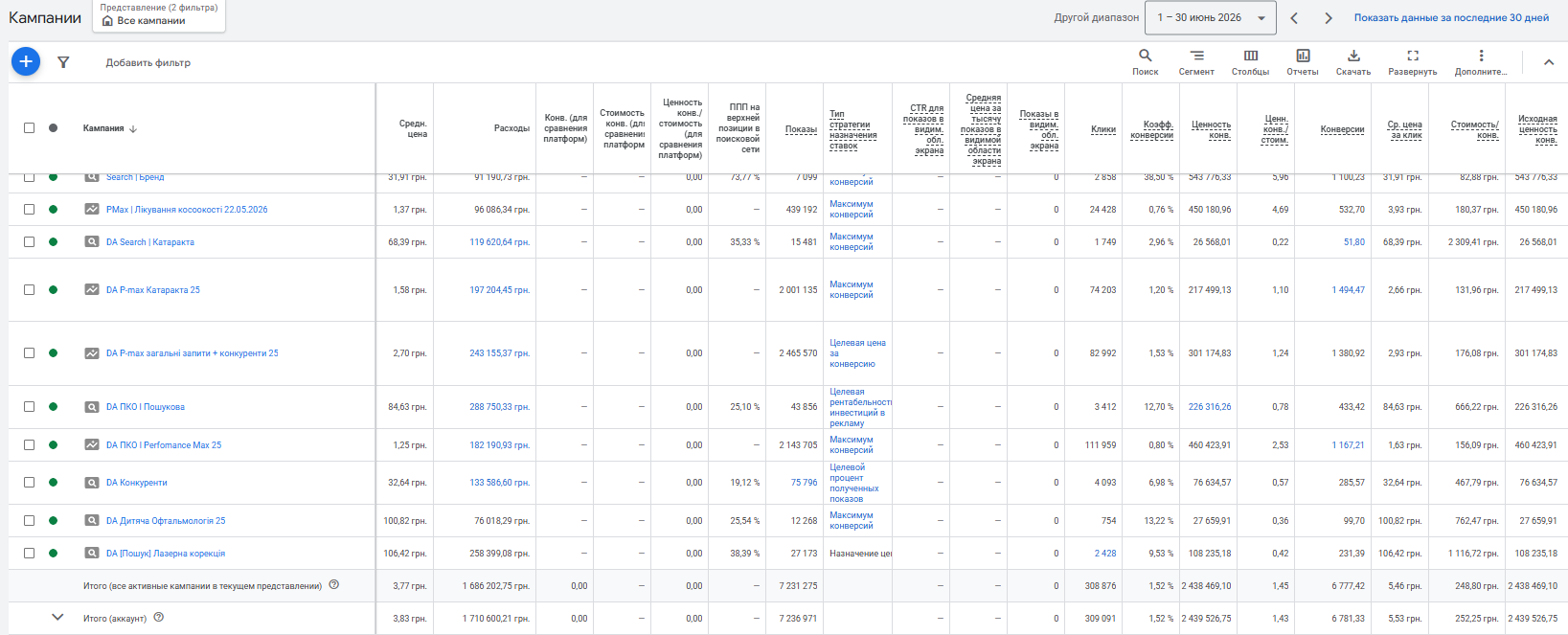
Task: Check the DA P-max Катаракта 25 checkbox
Action: (x=29, y=289)
